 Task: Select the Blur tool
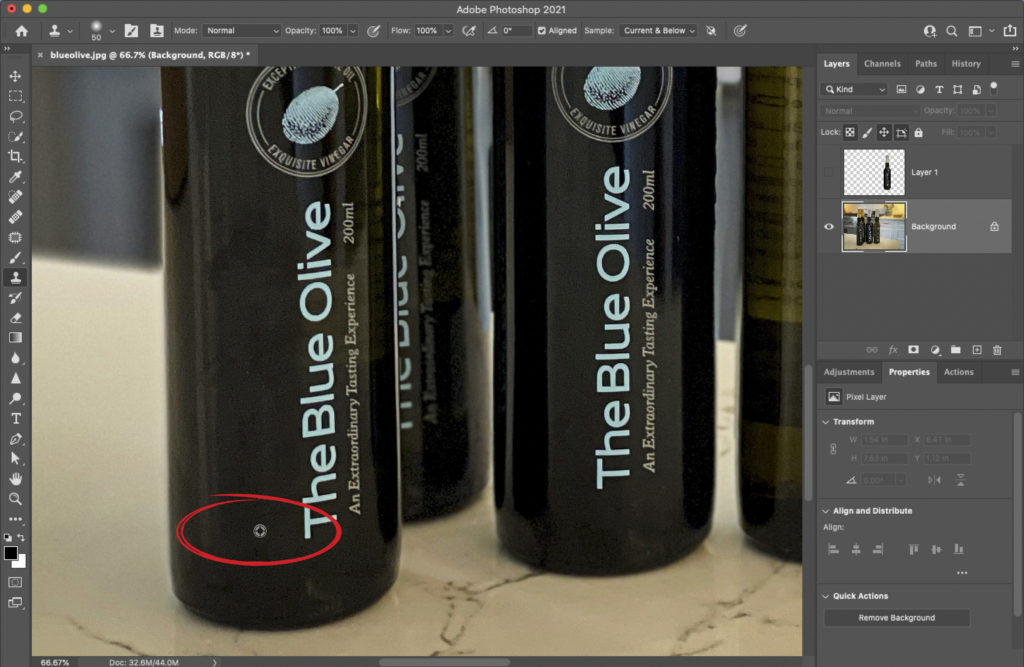(16, 358)
